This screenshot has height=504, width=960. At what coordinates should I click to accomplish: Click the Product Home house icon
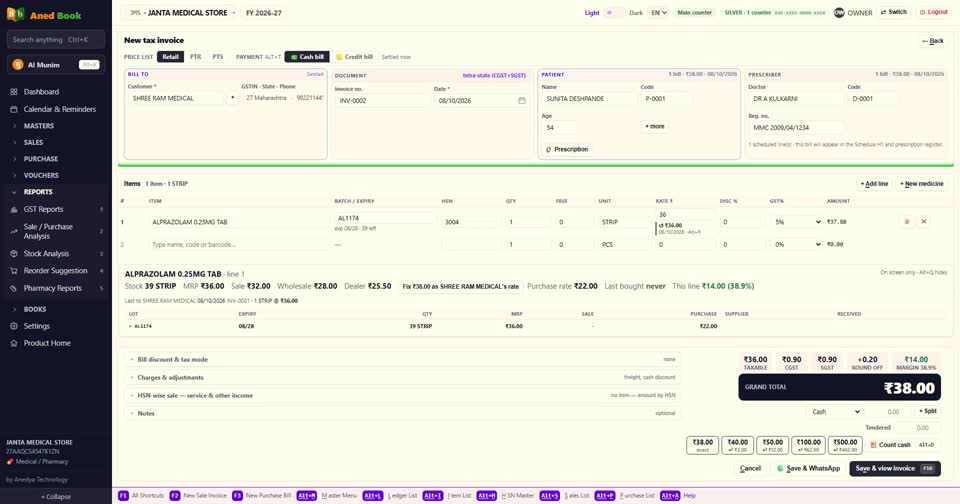click(x=13, y=344)
